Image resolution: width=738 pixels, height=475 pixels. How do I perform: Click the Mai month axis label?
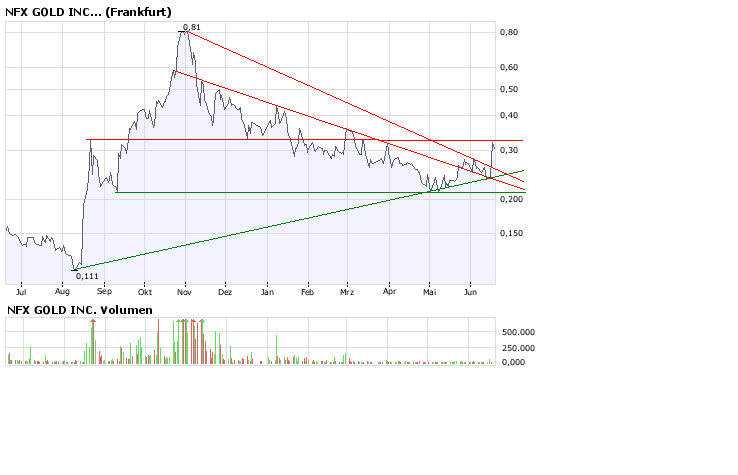(x=430, y=293)
